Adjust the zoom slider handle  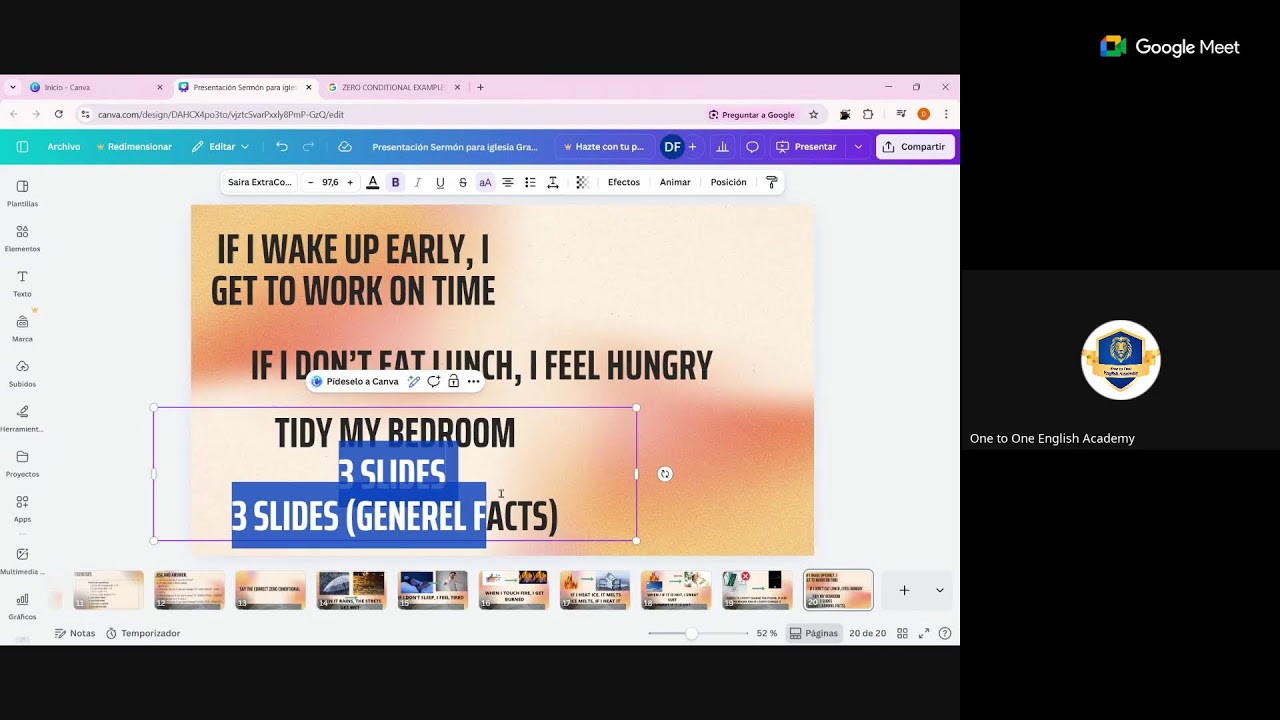click(691, 633)
